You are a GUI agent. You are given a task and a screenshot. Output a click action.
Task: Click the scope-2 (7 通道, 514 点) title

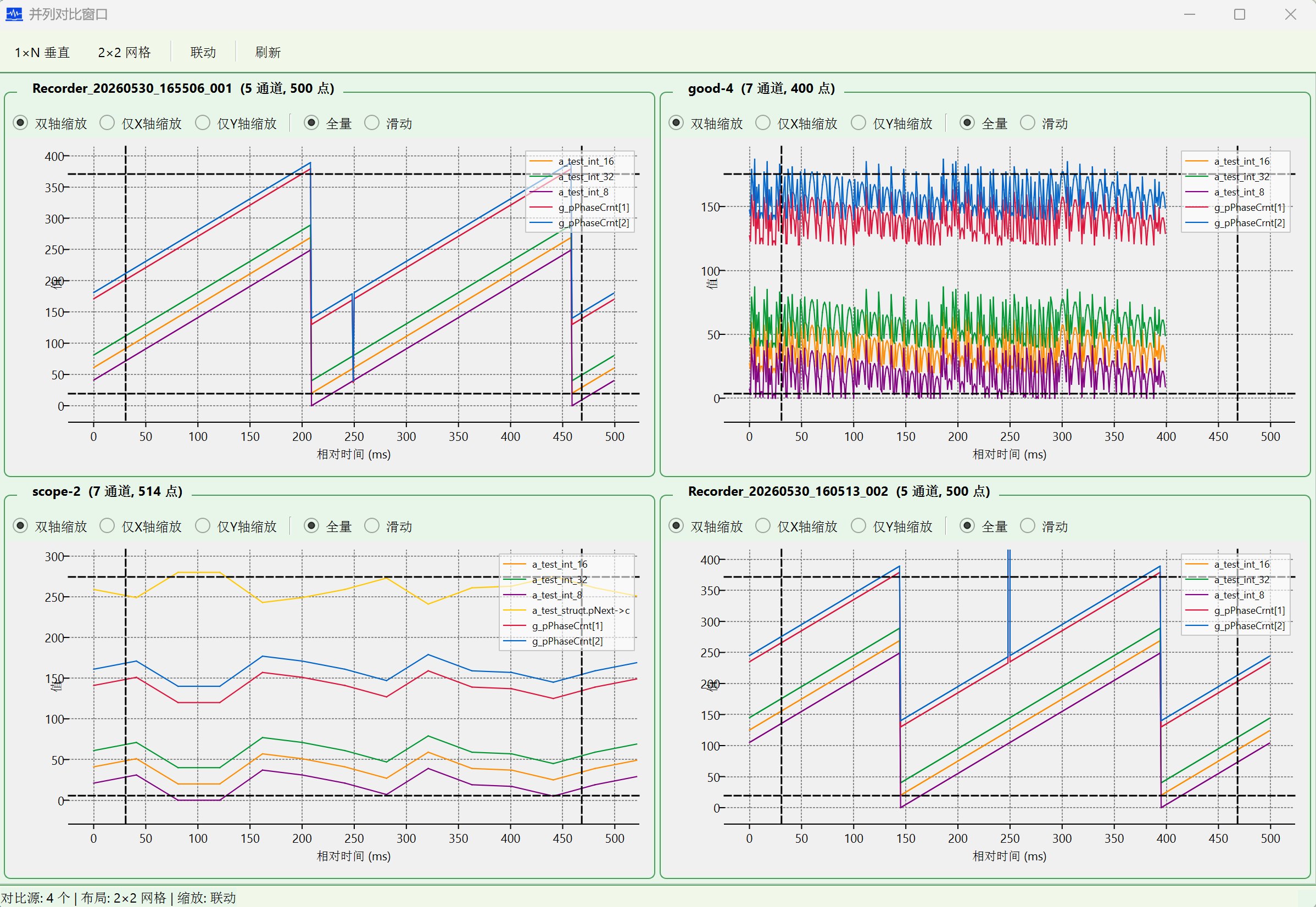(108, 491)
